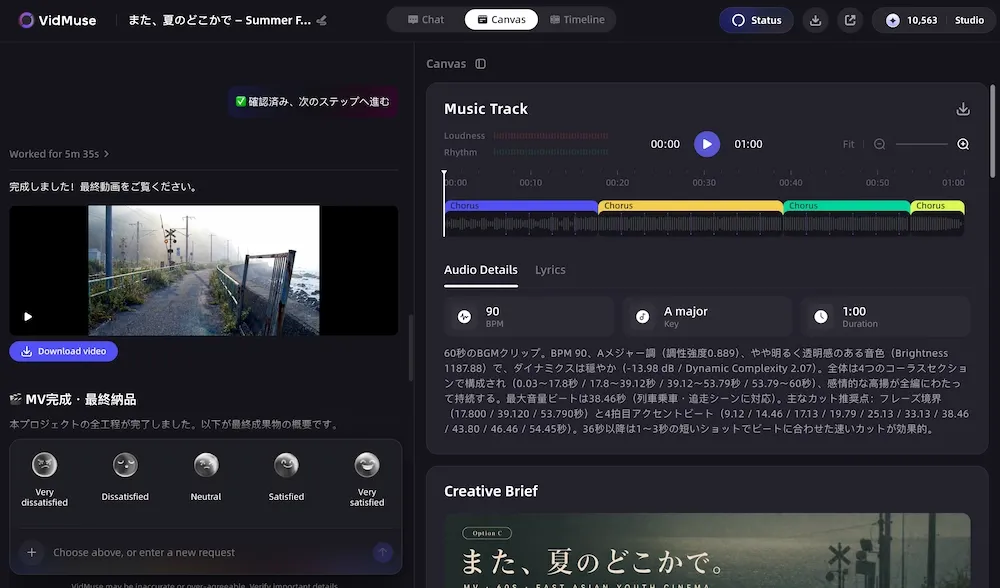Switch to the Lyrics tab
Viewport: 1000px width, 588px height.
[550, 270]
